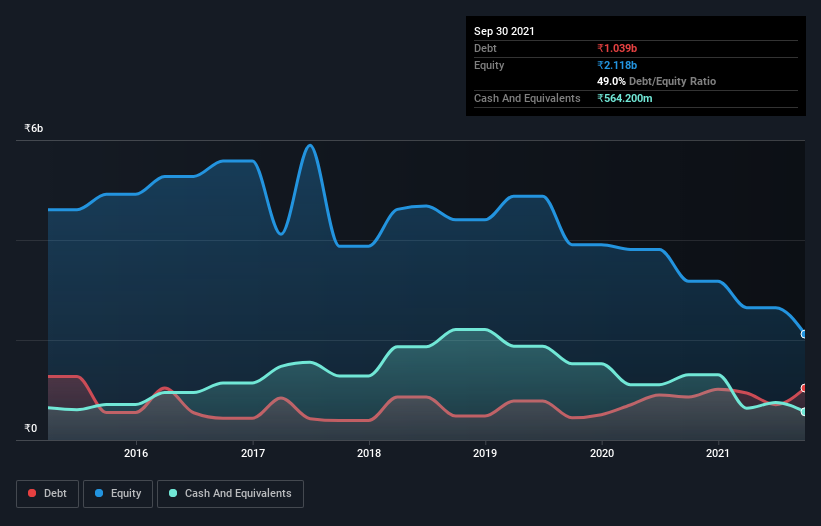821x526 pixels.
Task: Click the Equity line peak in mid-2017
Action: pyautogui.click(x=310, y=146)
